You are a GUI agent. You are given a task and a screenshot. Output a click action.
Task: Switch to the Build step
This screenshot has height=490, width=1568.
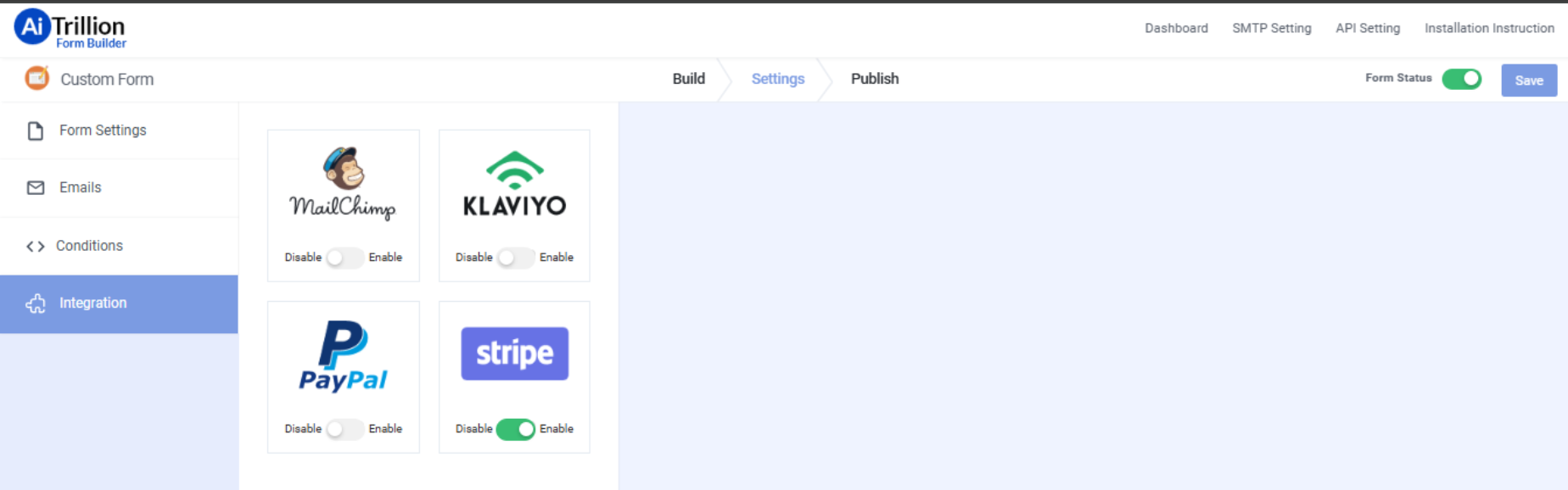(688, 79)
